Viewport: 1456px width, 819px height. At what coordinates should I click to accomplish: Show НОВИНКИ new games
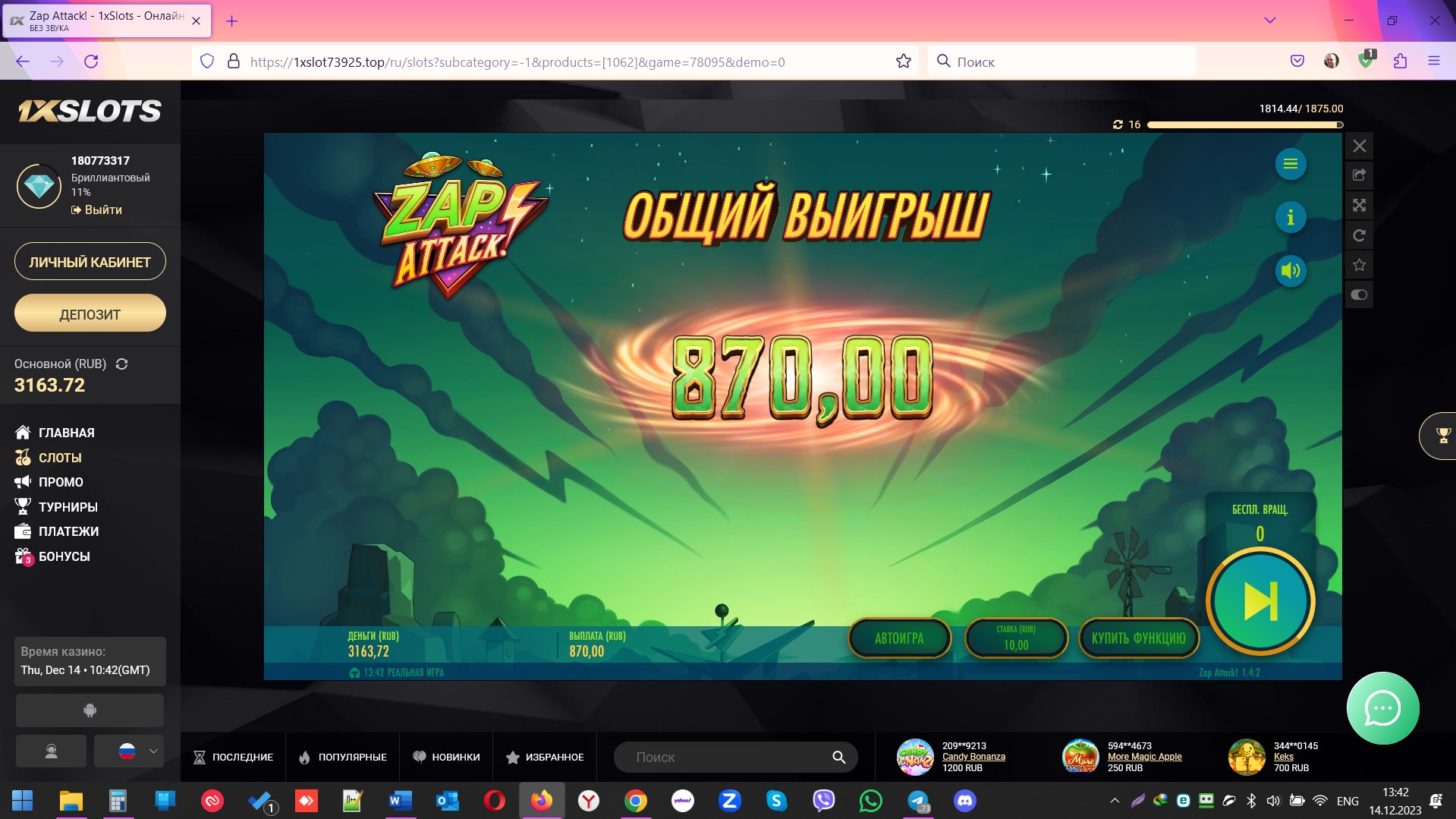(x=446, y=758)
